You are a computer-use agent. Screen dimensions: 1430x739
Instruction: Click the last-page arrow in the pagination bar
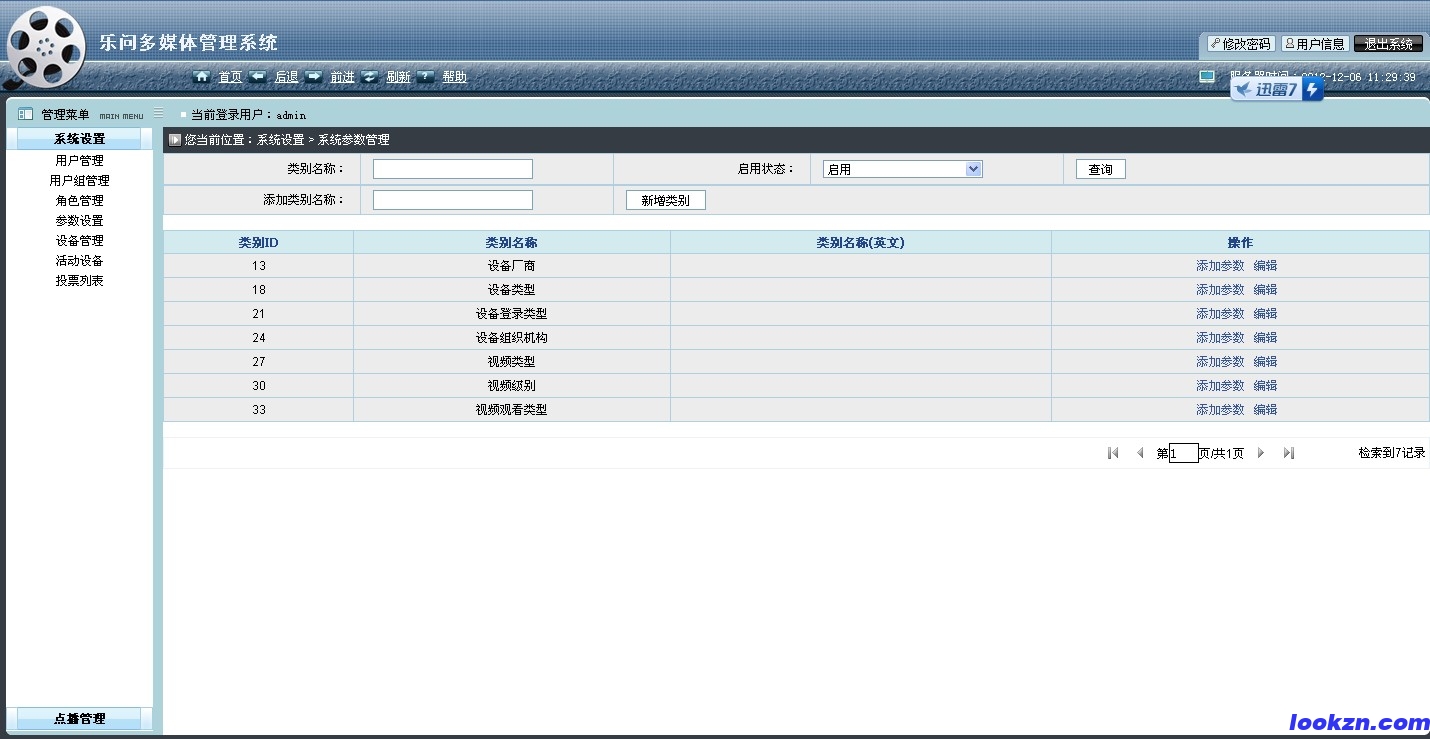click(1288, 452)
